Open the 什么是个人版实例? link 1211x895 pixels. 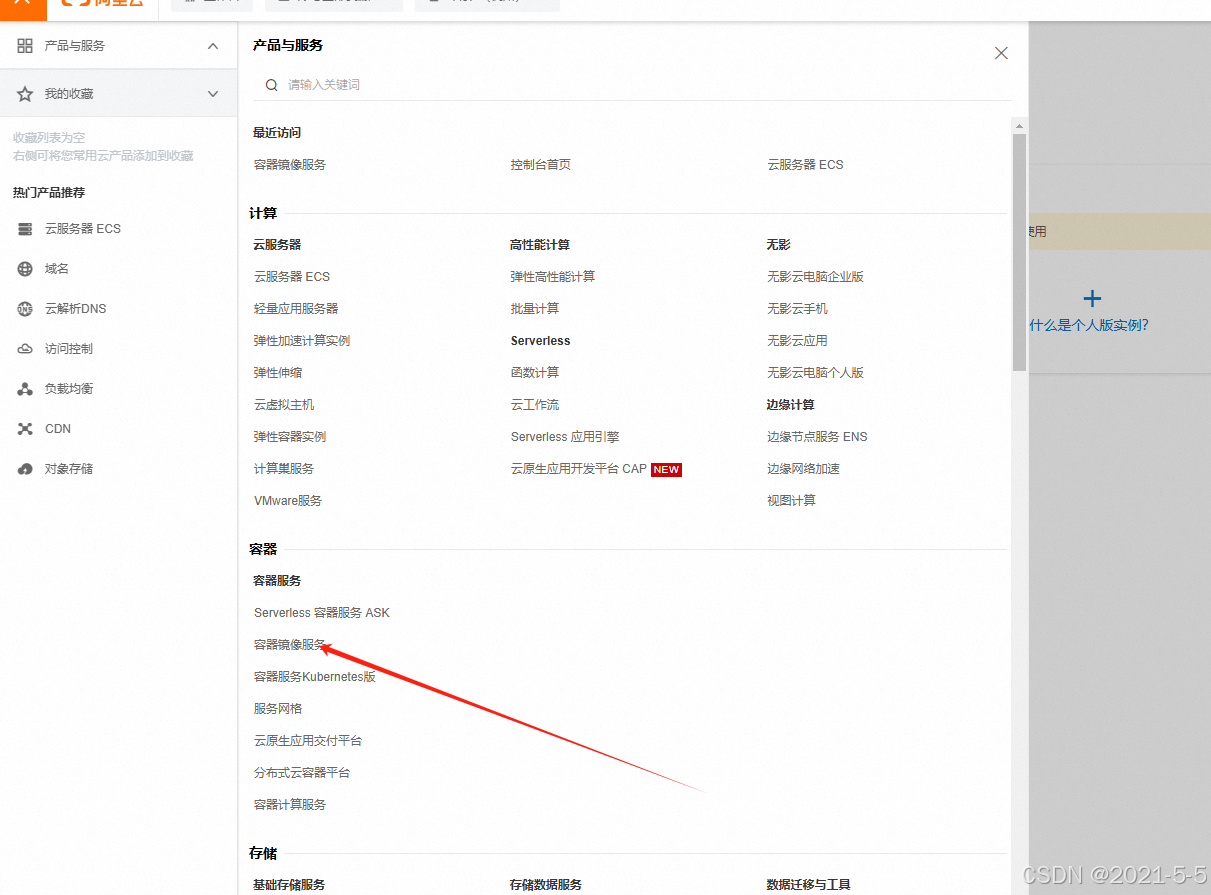tap(1089, 325)
